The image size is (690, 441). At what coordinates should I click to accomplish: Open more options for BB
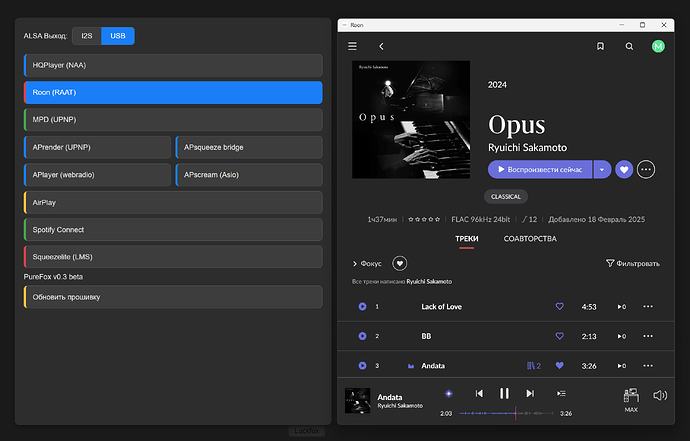click(648, 336)
